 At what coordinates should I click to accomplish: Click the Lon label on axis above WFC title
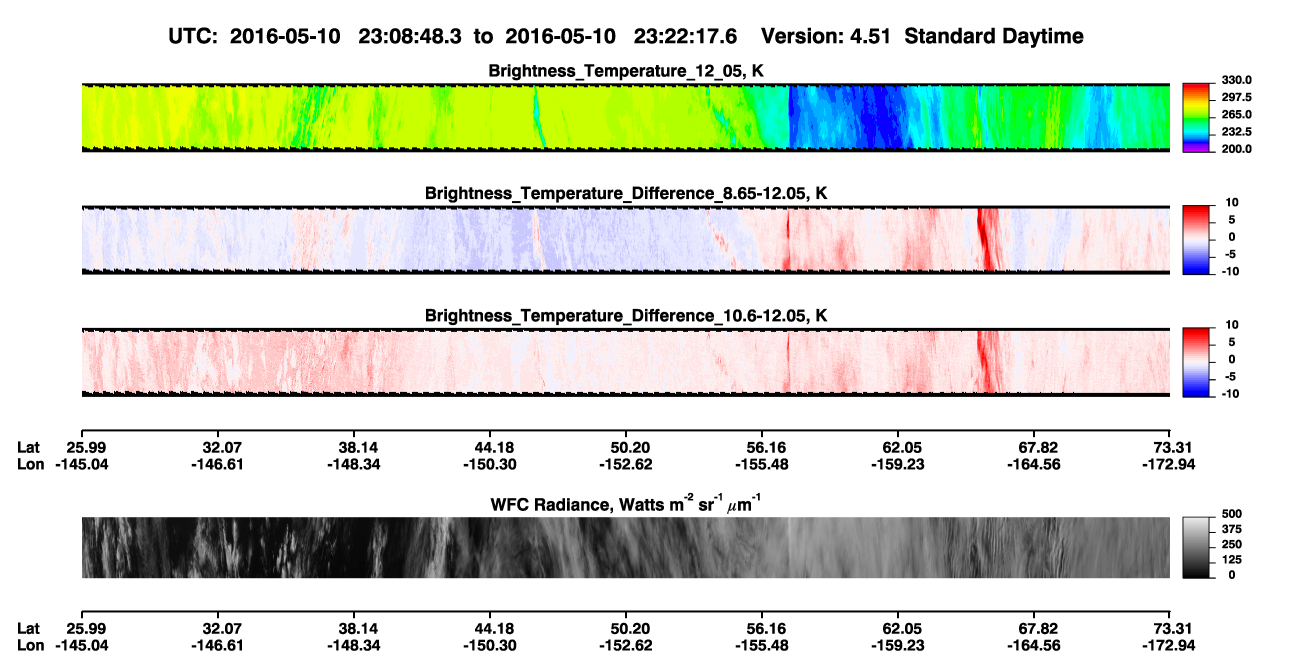[31, 464]
